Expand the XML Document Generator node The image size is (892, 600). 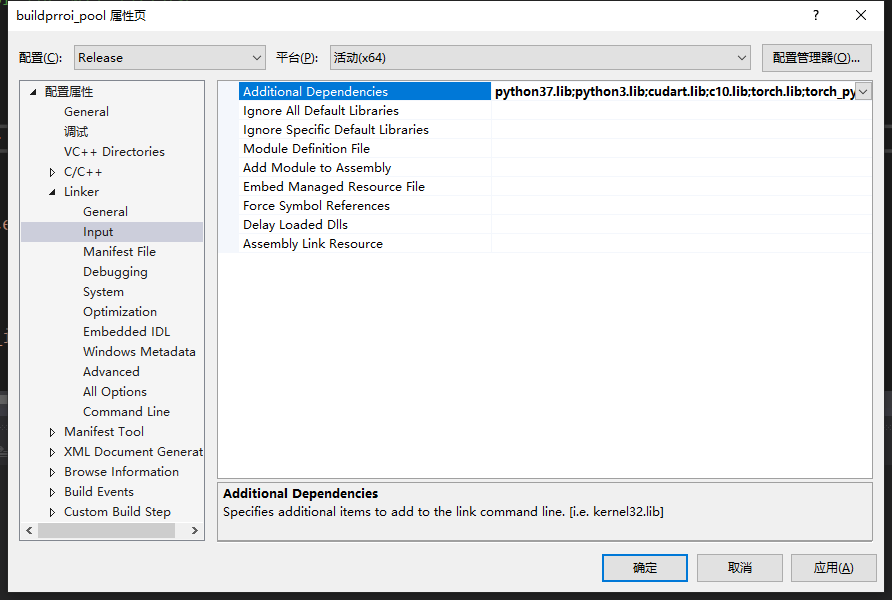[51, 451]
